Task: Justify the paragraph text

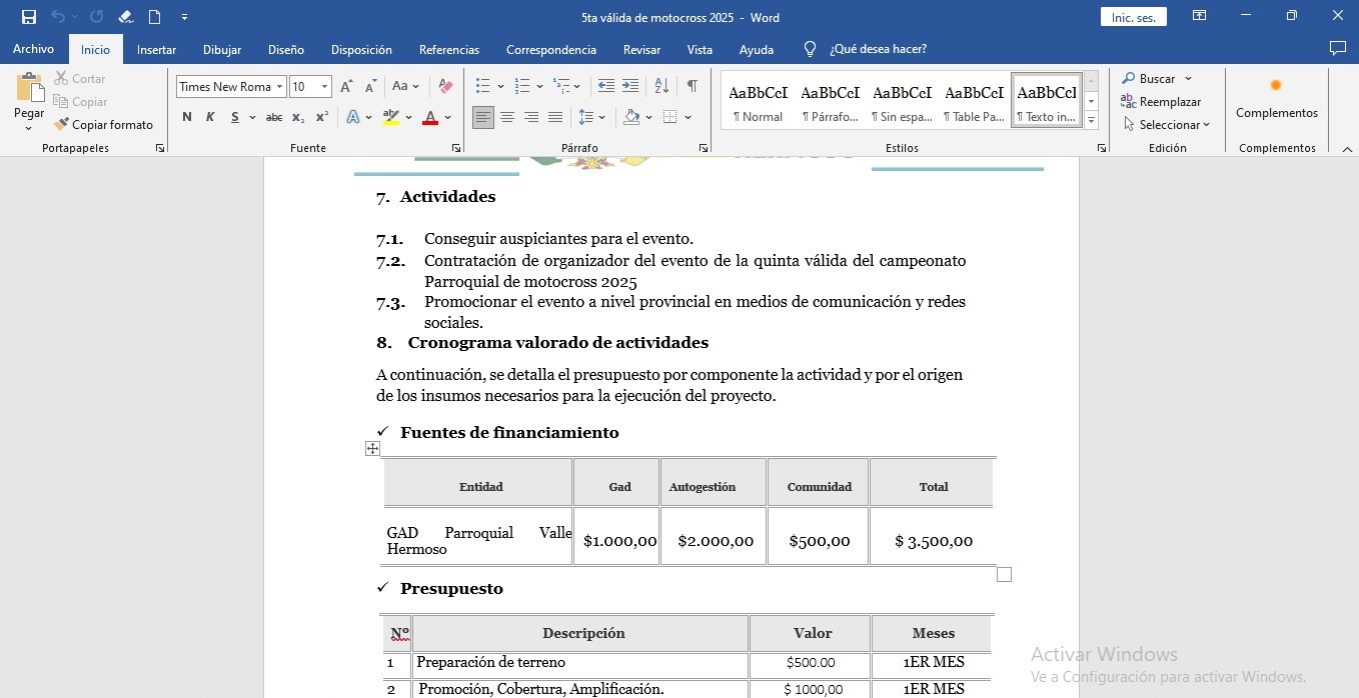Action: [x=555, y=118]
